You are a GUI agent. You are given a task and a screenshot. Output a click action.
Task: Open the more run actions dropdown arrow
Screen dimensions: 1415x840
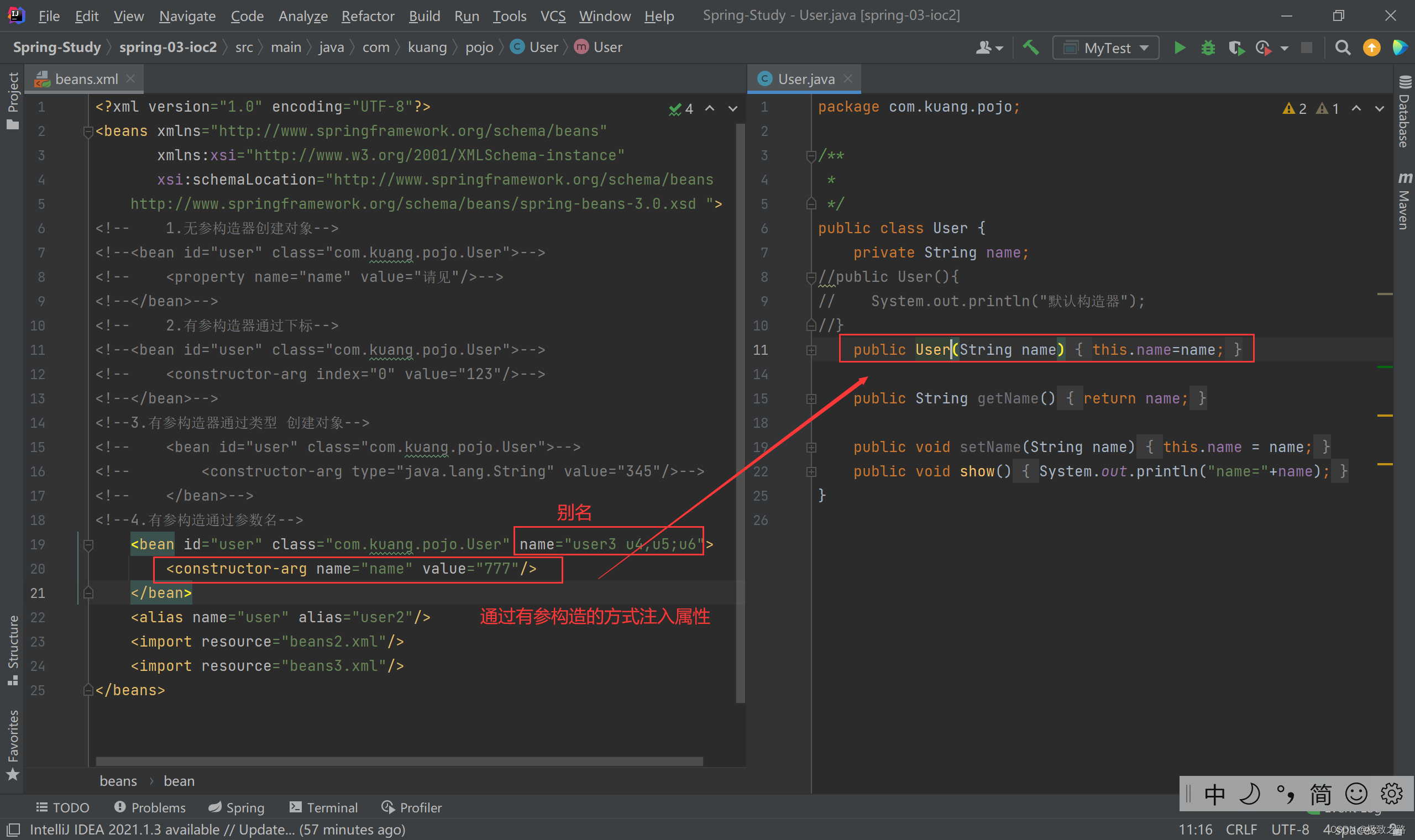click(1284, 48)
